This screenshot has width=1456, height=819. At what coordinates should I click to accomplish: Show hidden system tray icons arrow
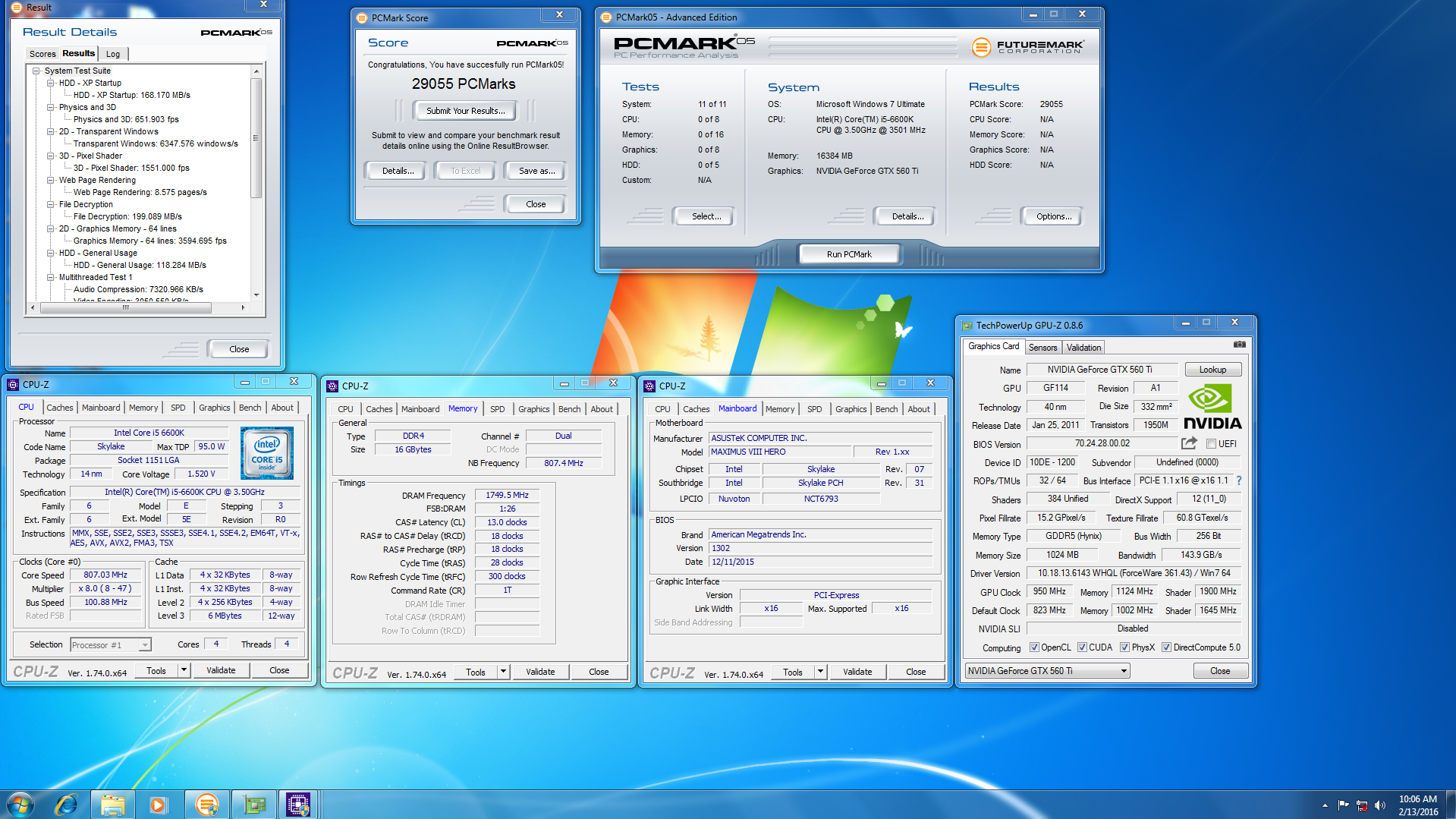pyautogui.click(x=1325, y=805)
